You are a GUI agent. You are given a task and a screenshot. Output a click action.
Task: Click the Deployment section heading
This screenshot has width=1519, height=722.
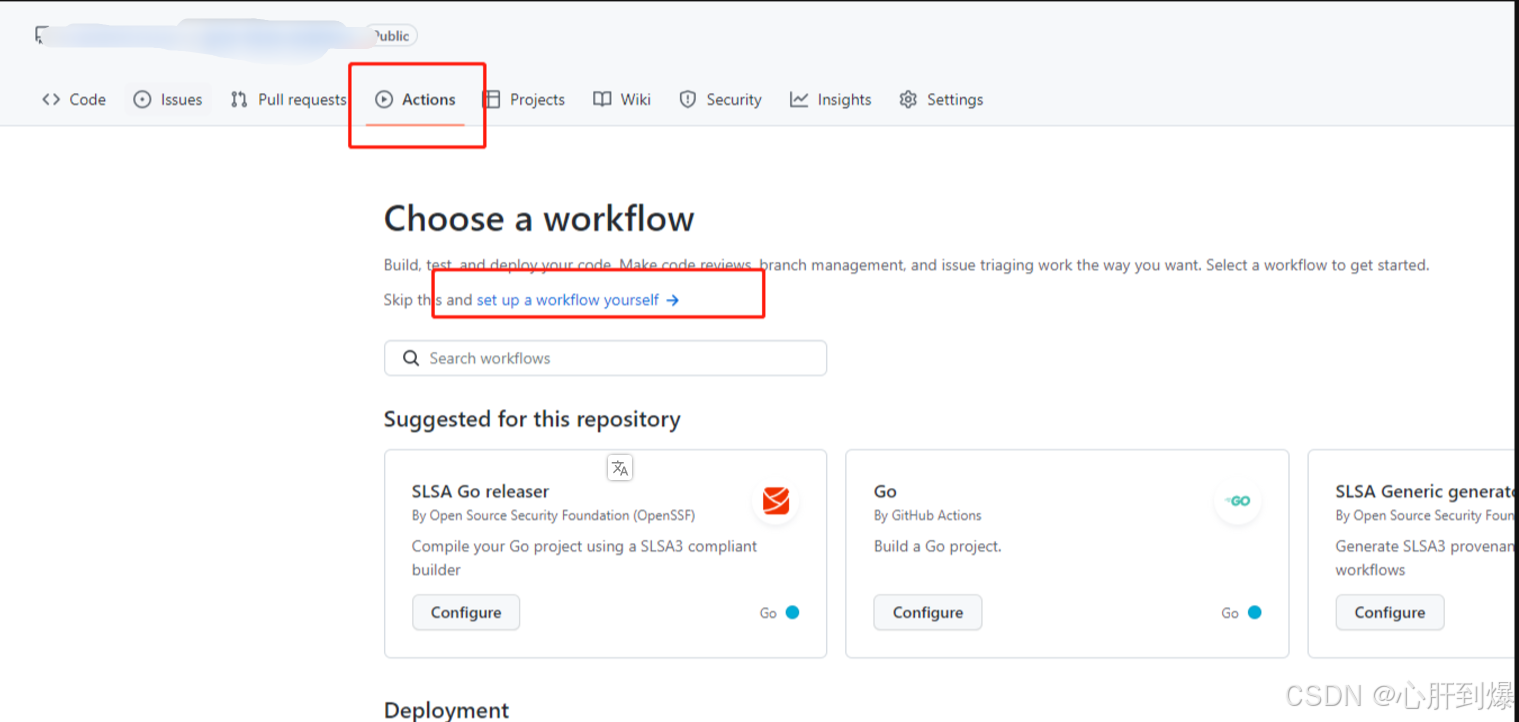pos(446,710)
